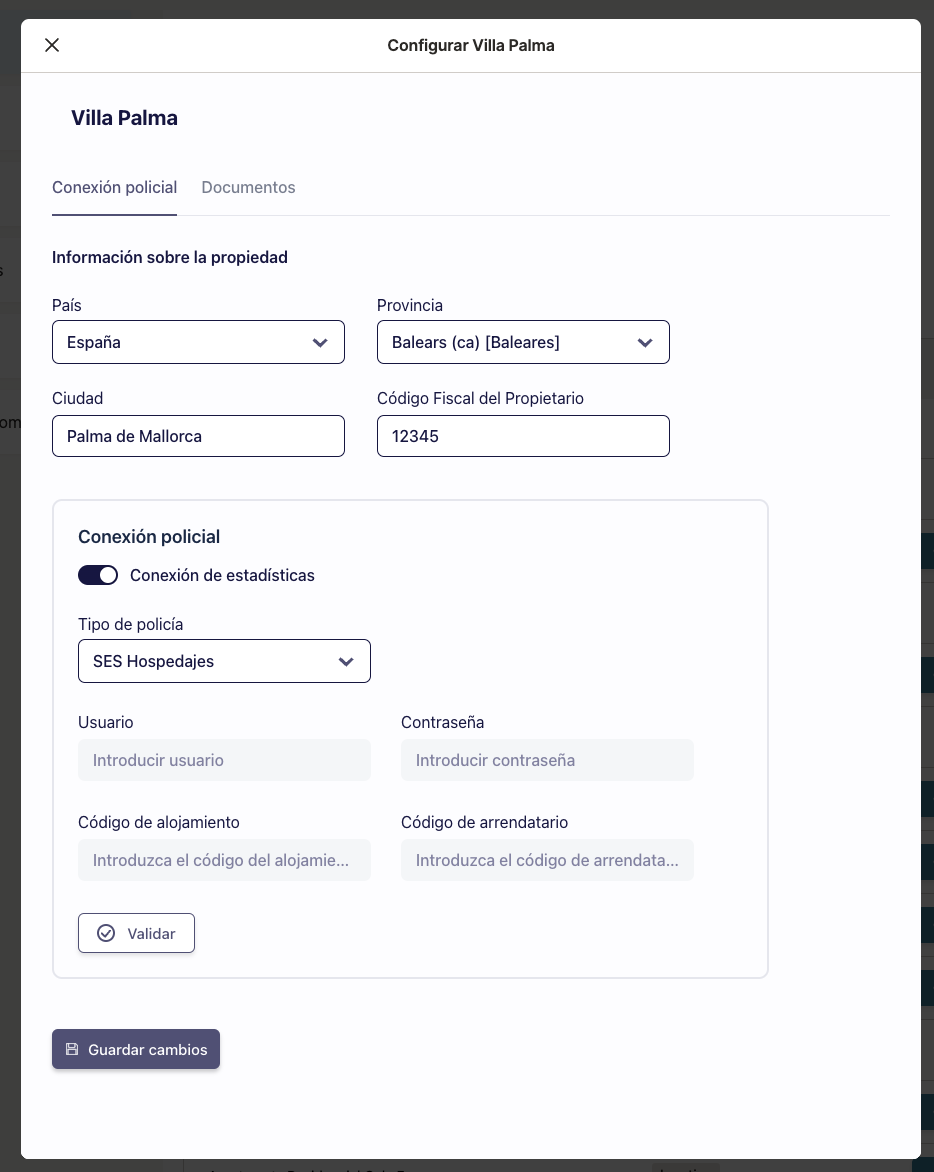
Task: Click Guardar cambios button
Action: (136, 1049)
